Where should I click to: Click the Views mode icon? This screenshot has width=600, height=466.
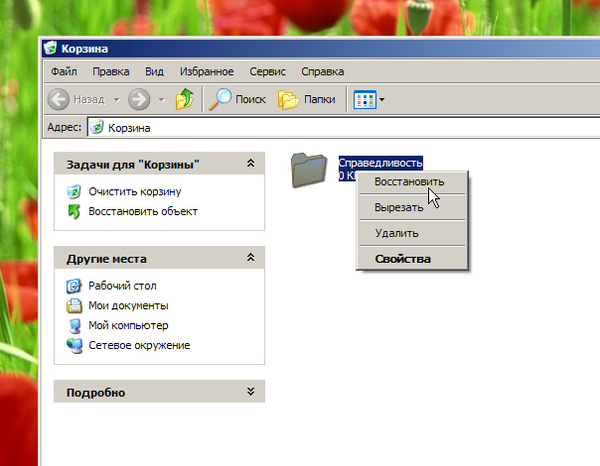click(363, 100)
